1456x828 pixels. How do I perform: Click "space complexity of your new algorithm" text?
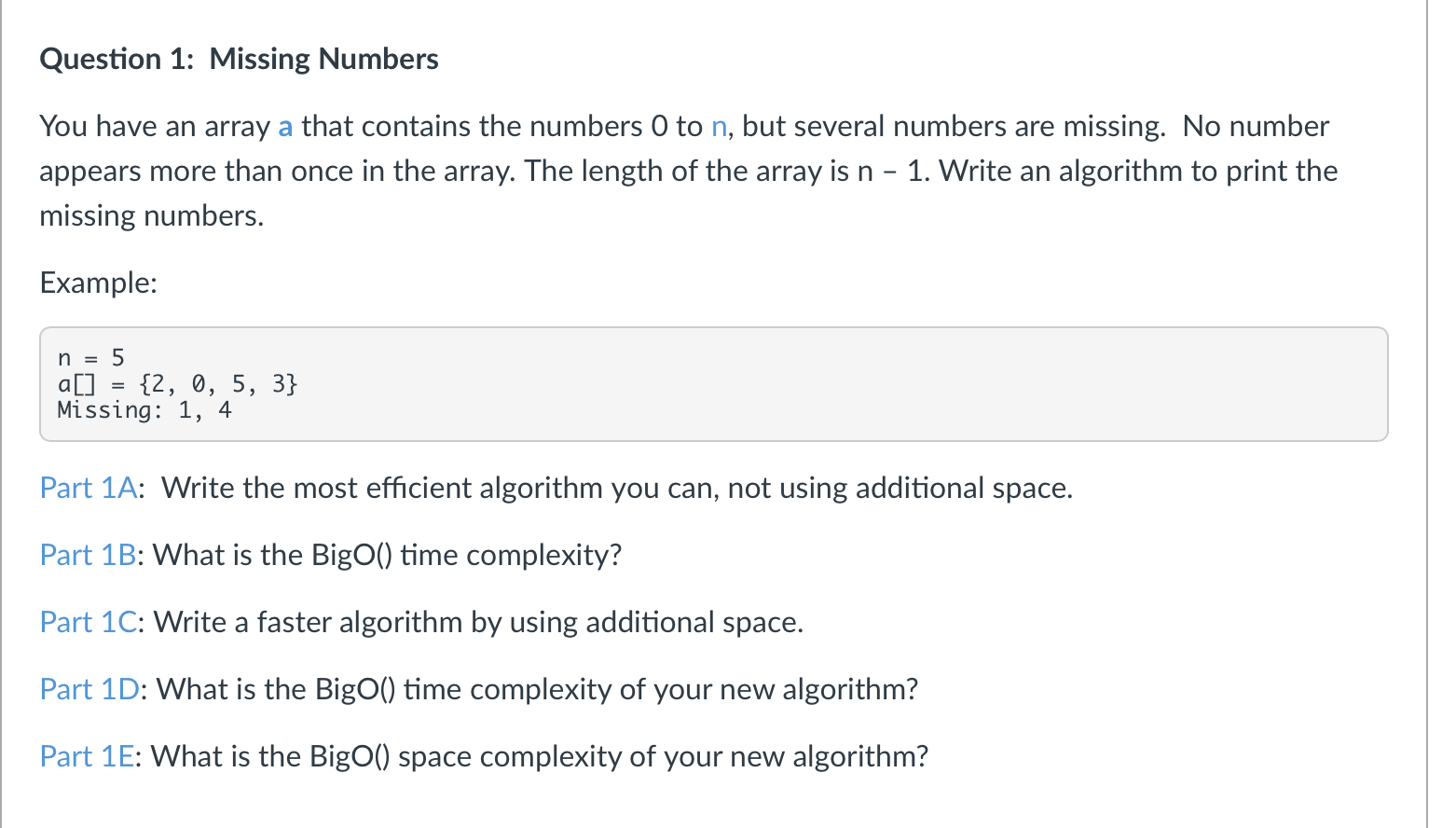tap(663, 756)
